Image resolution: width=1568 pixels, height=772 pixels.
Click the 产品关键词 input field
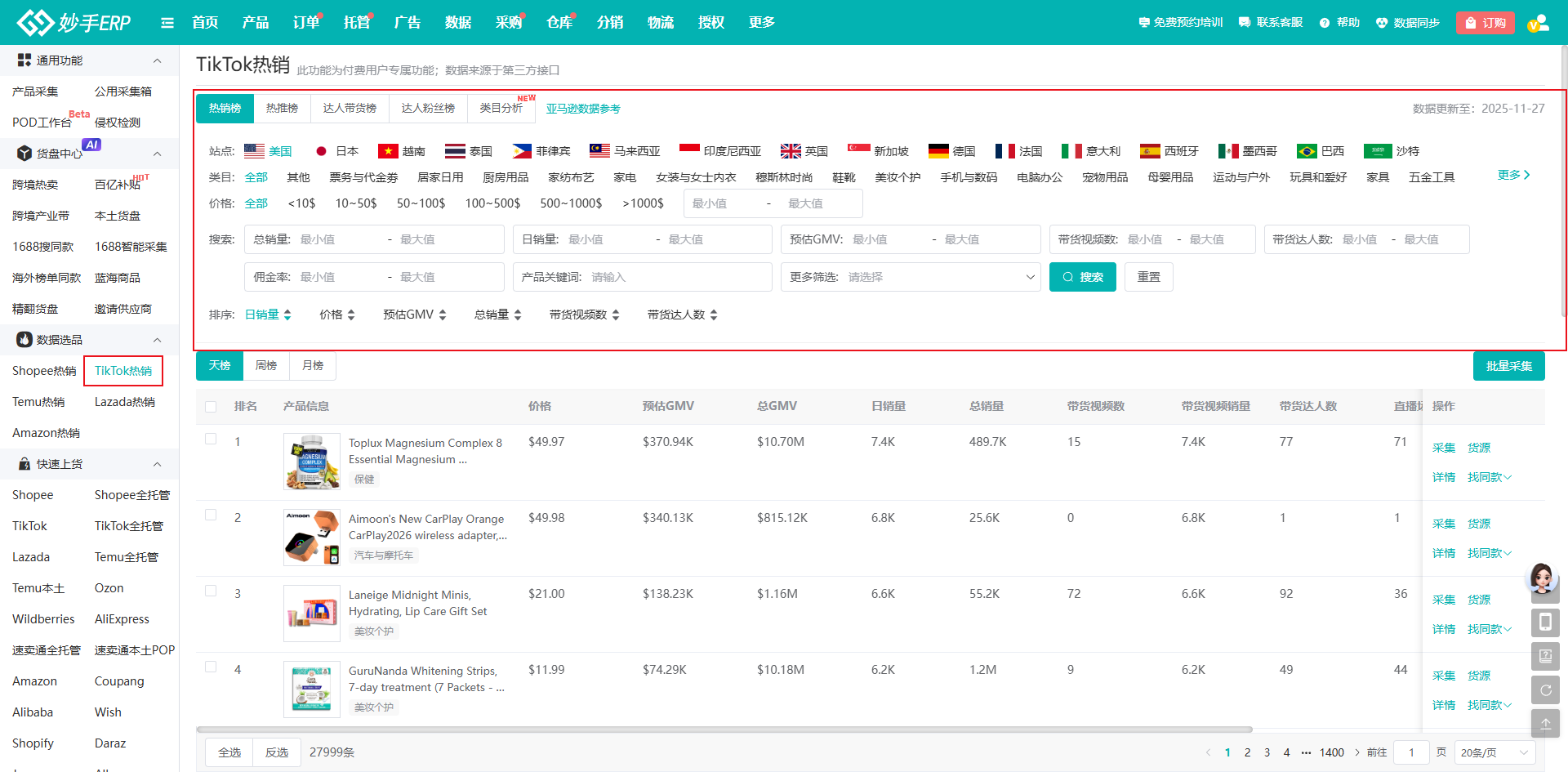pyautogui.click(x=678, y=277)
